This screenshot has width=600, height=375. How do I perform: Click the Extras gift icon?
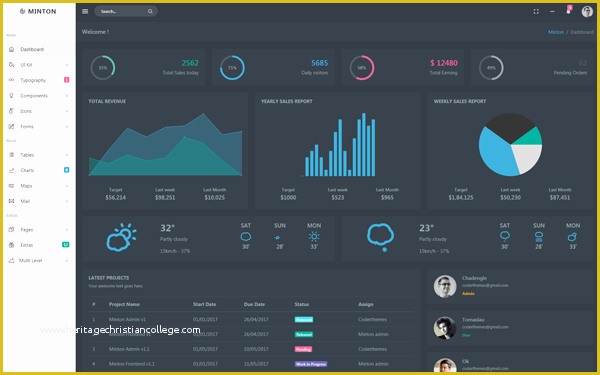[x=11, y=245]
